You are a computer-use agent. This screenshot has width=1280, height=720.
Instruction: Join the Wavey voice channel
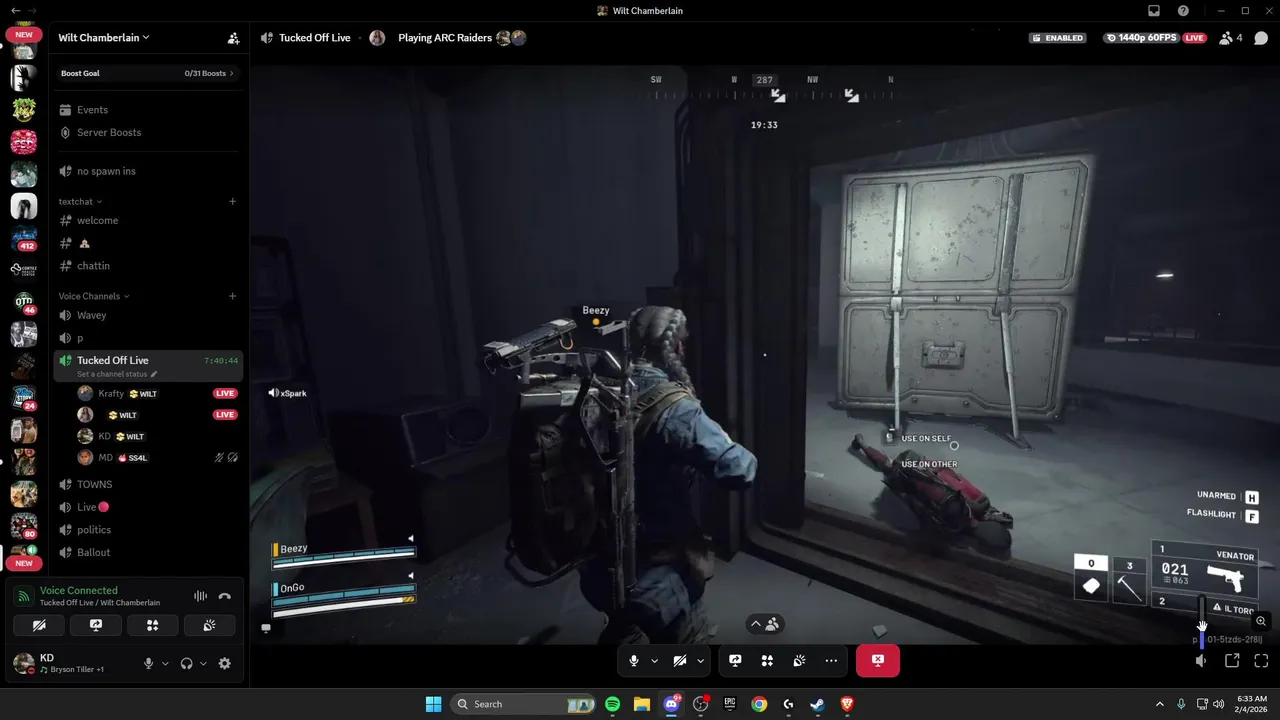(148, 316)
